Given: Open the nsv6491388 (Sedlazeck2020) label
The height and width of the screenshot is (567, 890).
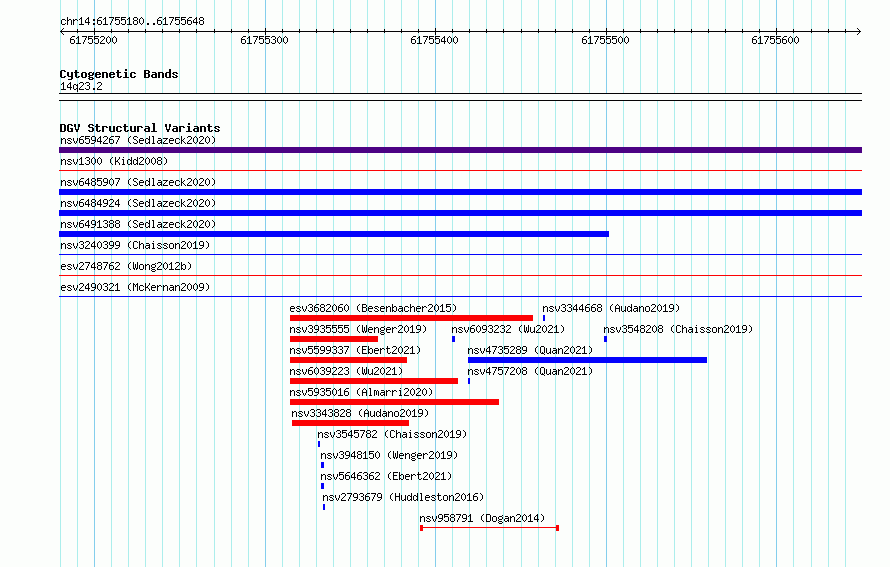Looking at the screenshot, I should pyautogui.click(x=138, y=224).
